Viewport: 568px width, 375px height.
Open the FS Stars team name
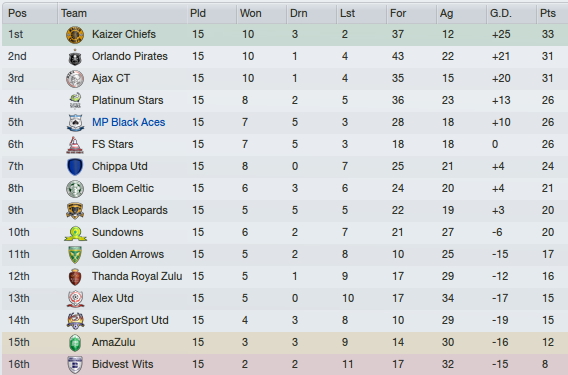pos(112,145)
